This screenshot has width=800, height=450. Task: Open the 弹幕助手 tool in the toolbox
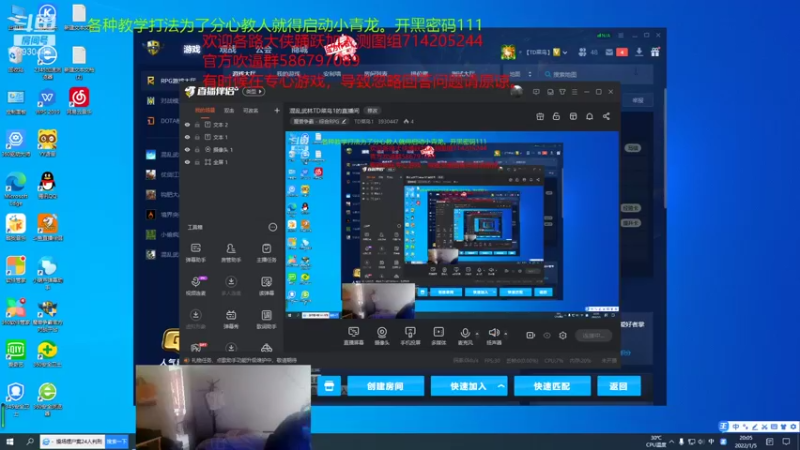click(195, 253)
